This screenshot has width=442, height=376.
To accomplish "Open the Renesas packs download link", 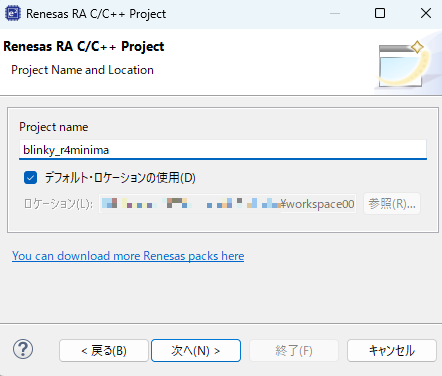I will (128, 256).
